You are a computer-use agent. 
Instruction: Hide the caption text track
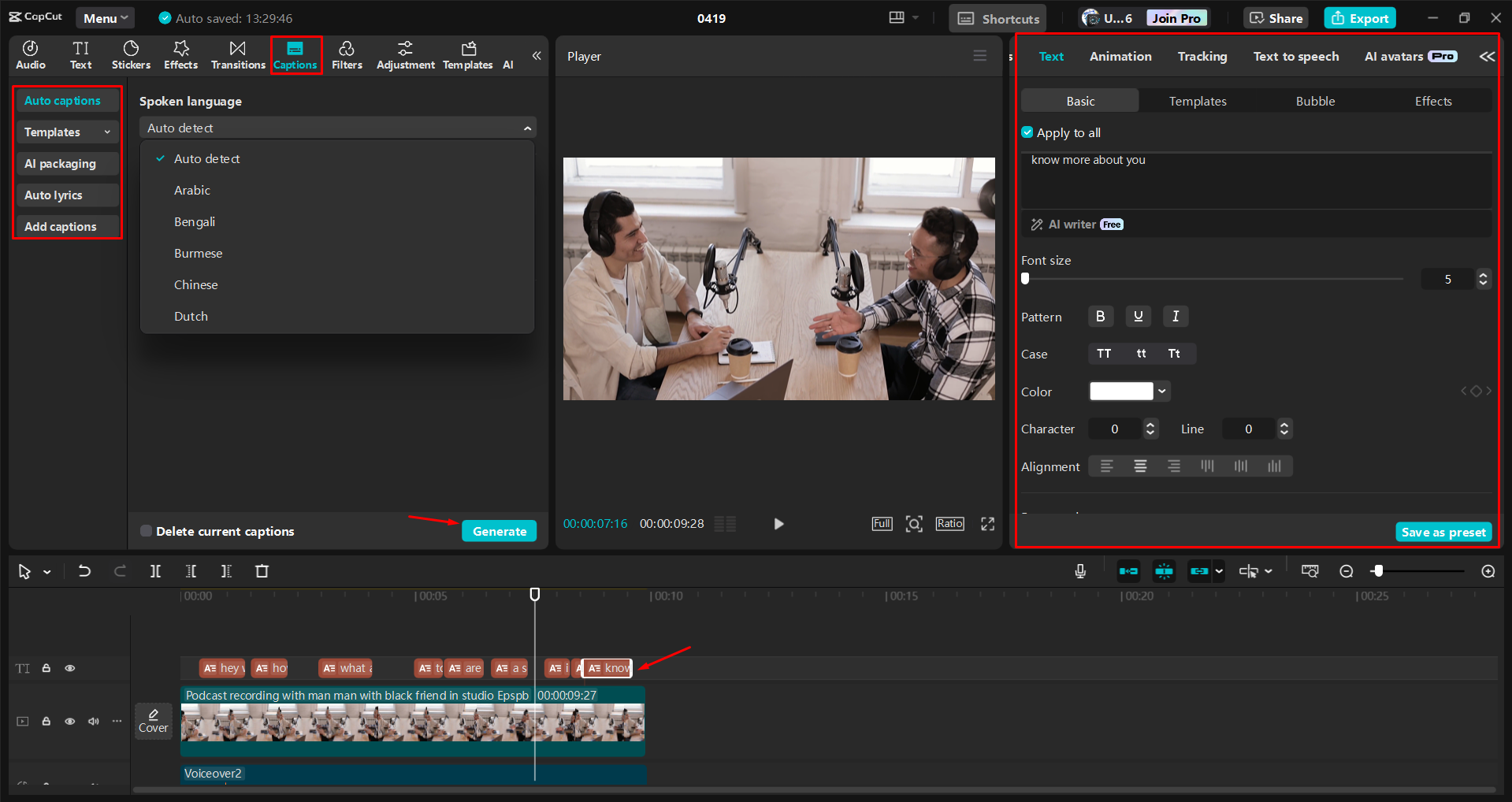coord(69,667)
